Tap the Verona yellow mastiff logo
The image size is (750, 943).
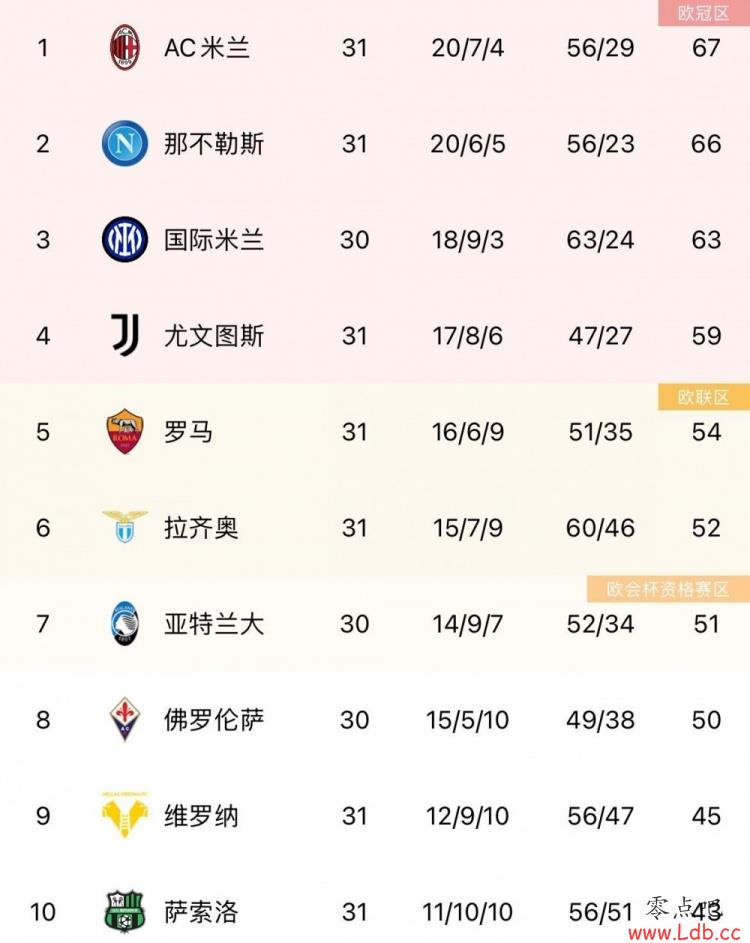click(x=124, y=815)
